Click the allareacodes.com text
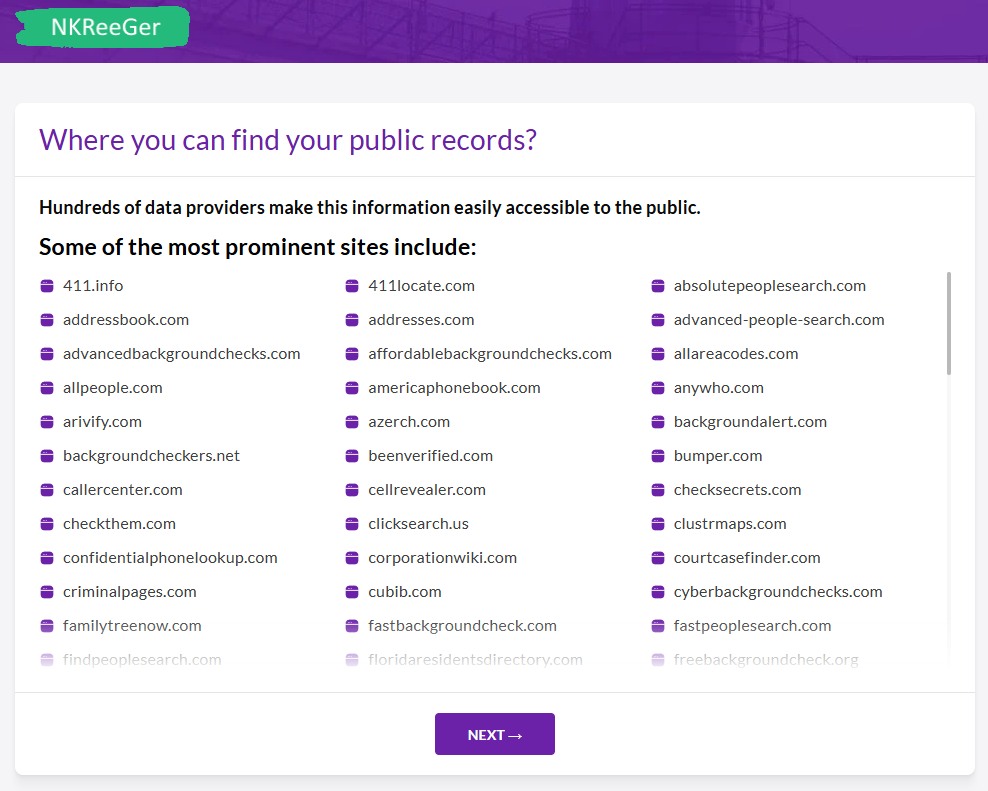Image resolution: width=988 pixels, height=791 pixels. click(x=736, y=354)
